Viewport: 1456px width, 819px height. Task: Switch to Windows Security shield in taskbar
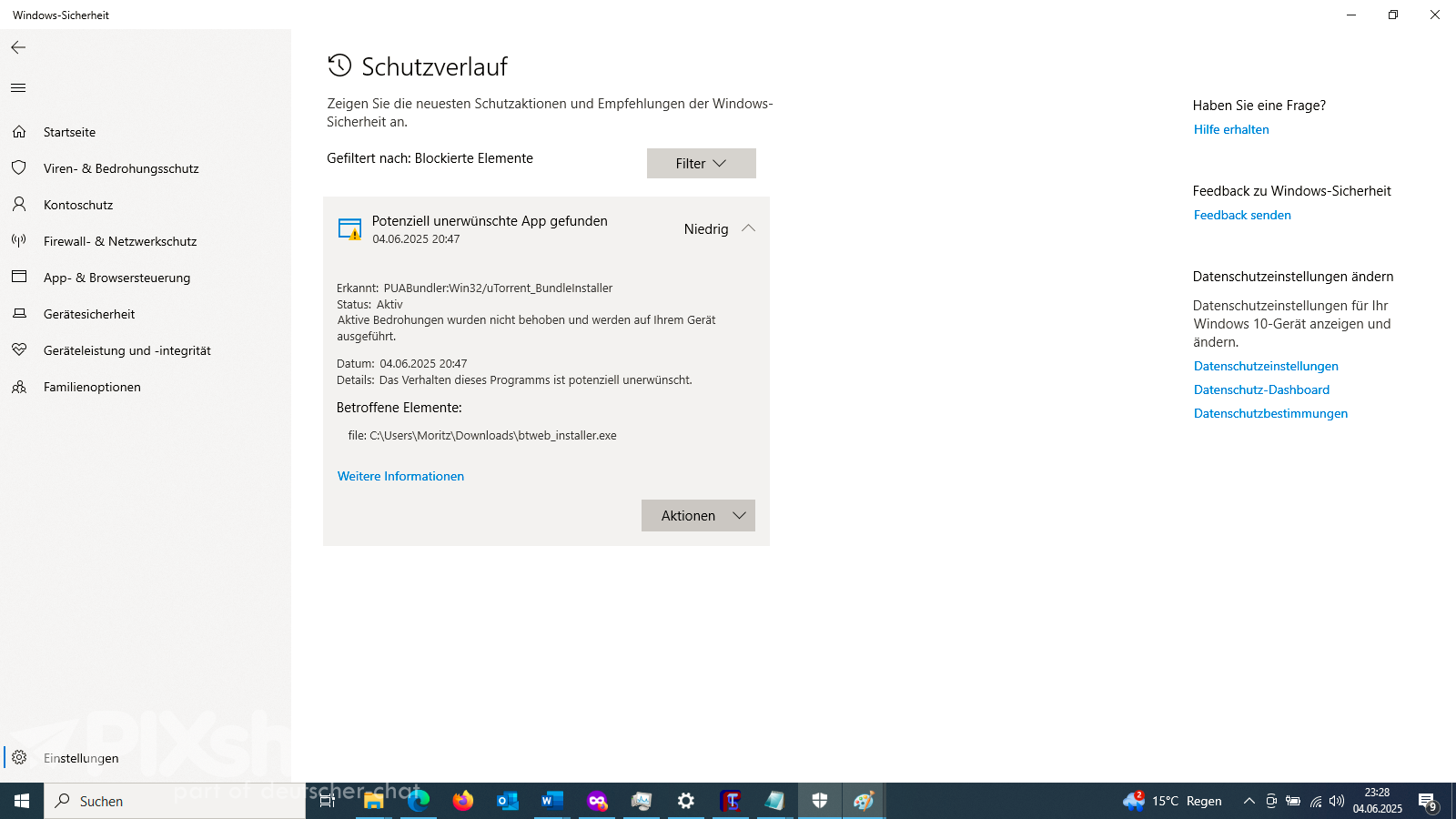click(x=820, y=801)
